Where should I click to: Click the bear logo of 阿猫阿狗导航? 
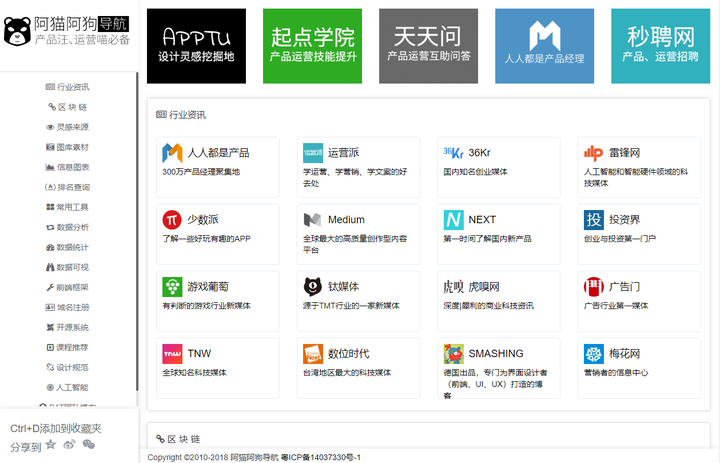click(x=17, y=31)
